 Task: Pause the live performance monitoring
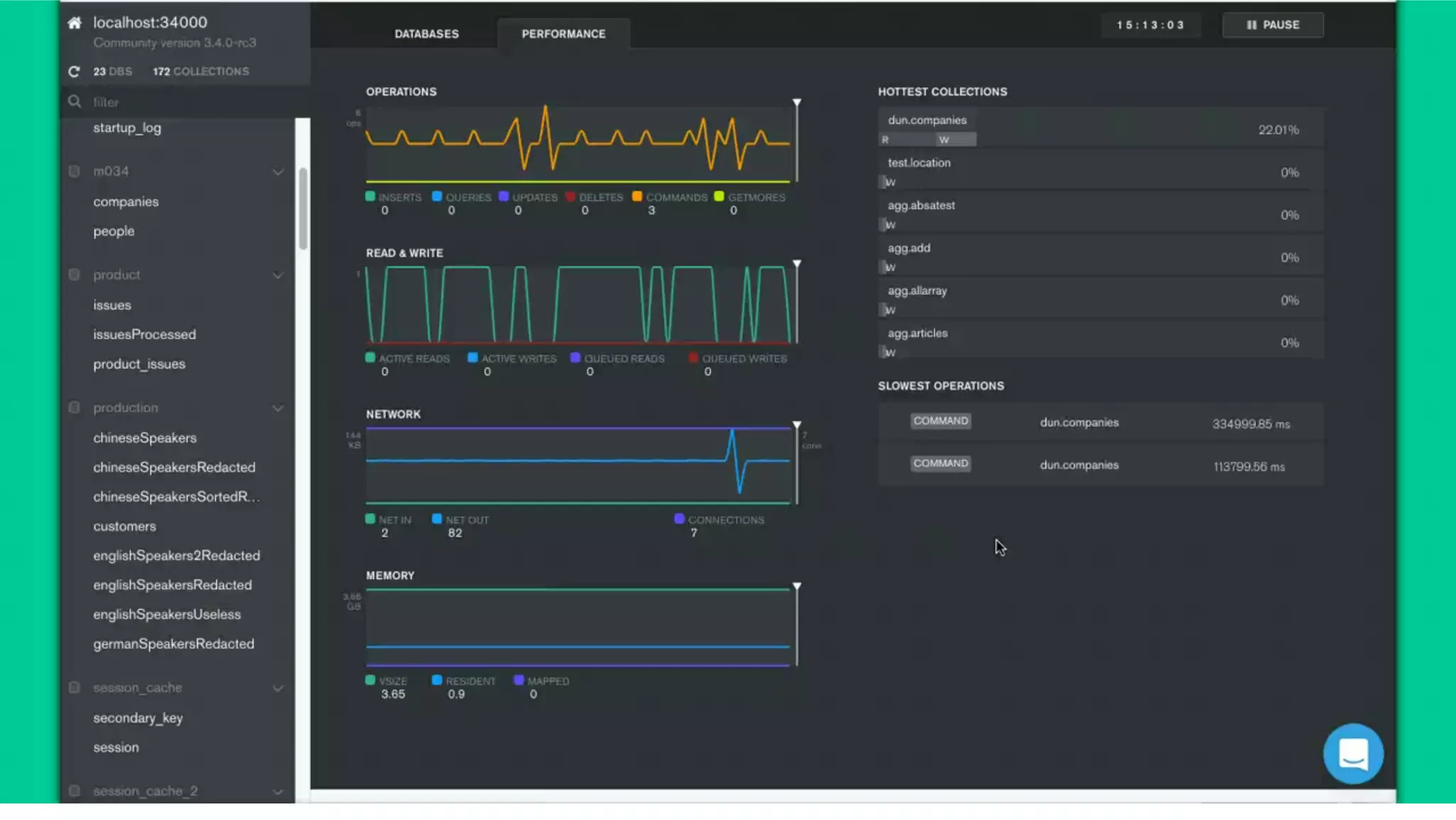pos(1272,25)
